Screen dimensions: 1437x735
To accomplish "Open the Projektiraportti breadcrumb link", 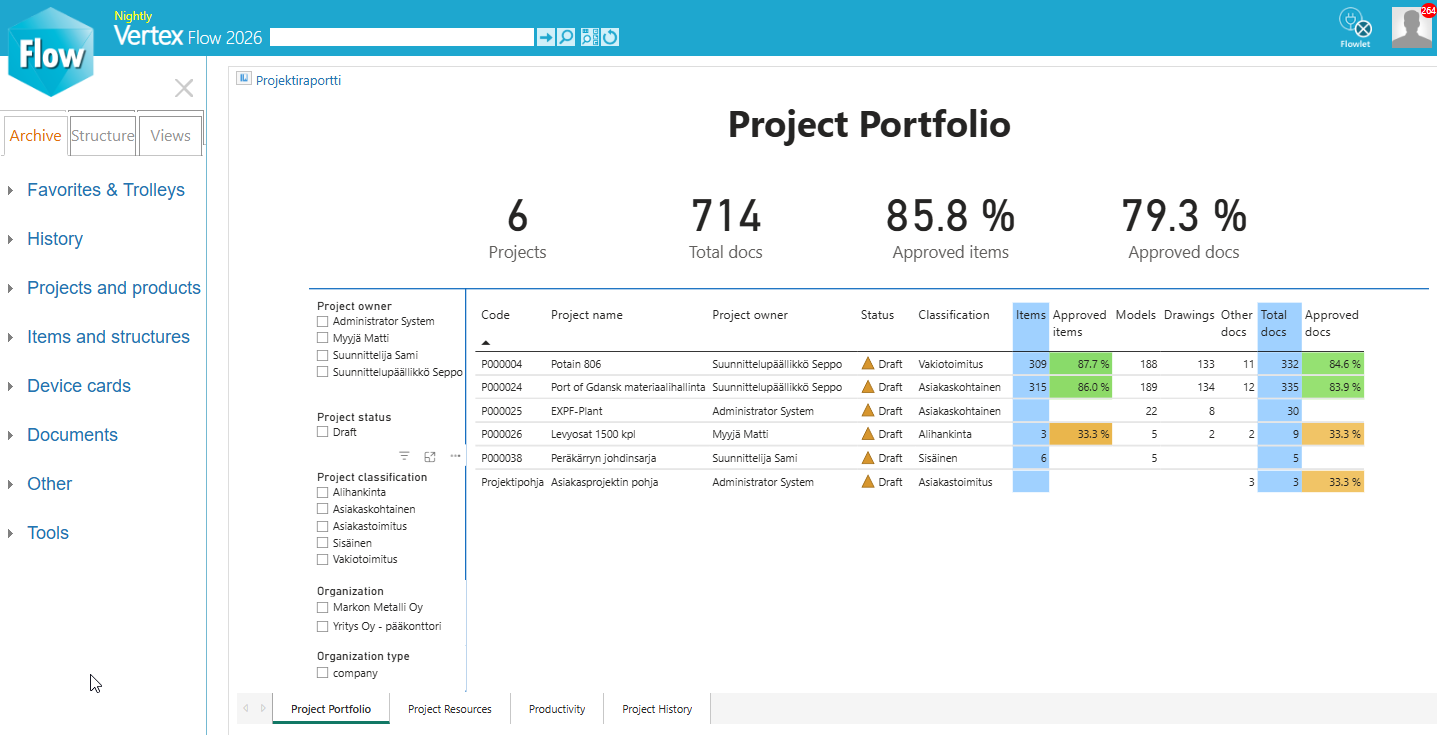I will tap(299, 79).
